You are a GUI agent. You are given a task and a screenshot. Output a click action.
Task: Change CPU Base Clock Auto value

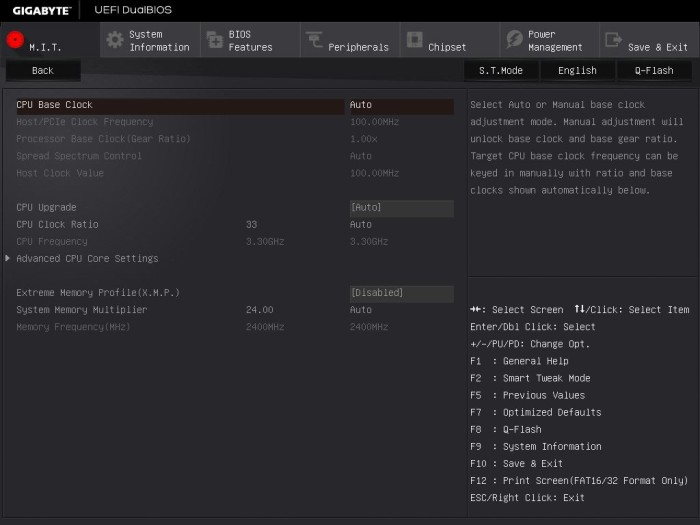click(400, 105)
